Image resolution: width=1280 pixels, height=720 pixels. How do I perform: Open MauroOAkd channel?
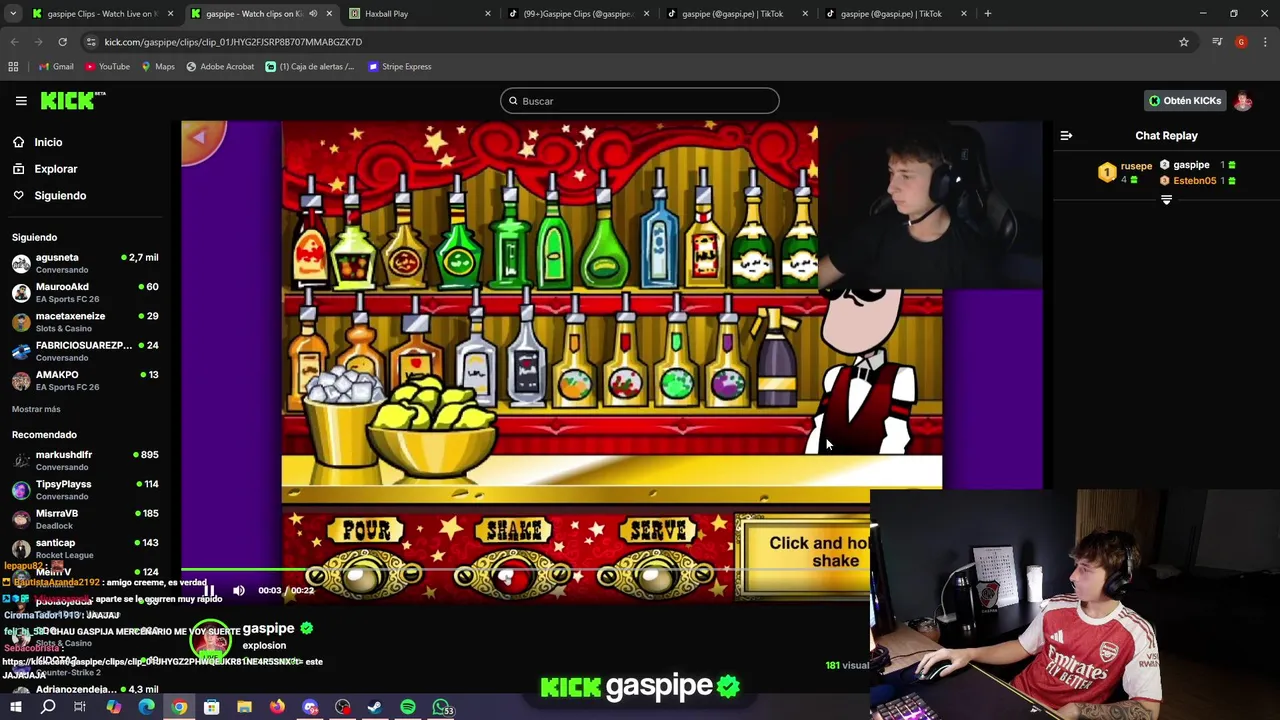[85, 292]
